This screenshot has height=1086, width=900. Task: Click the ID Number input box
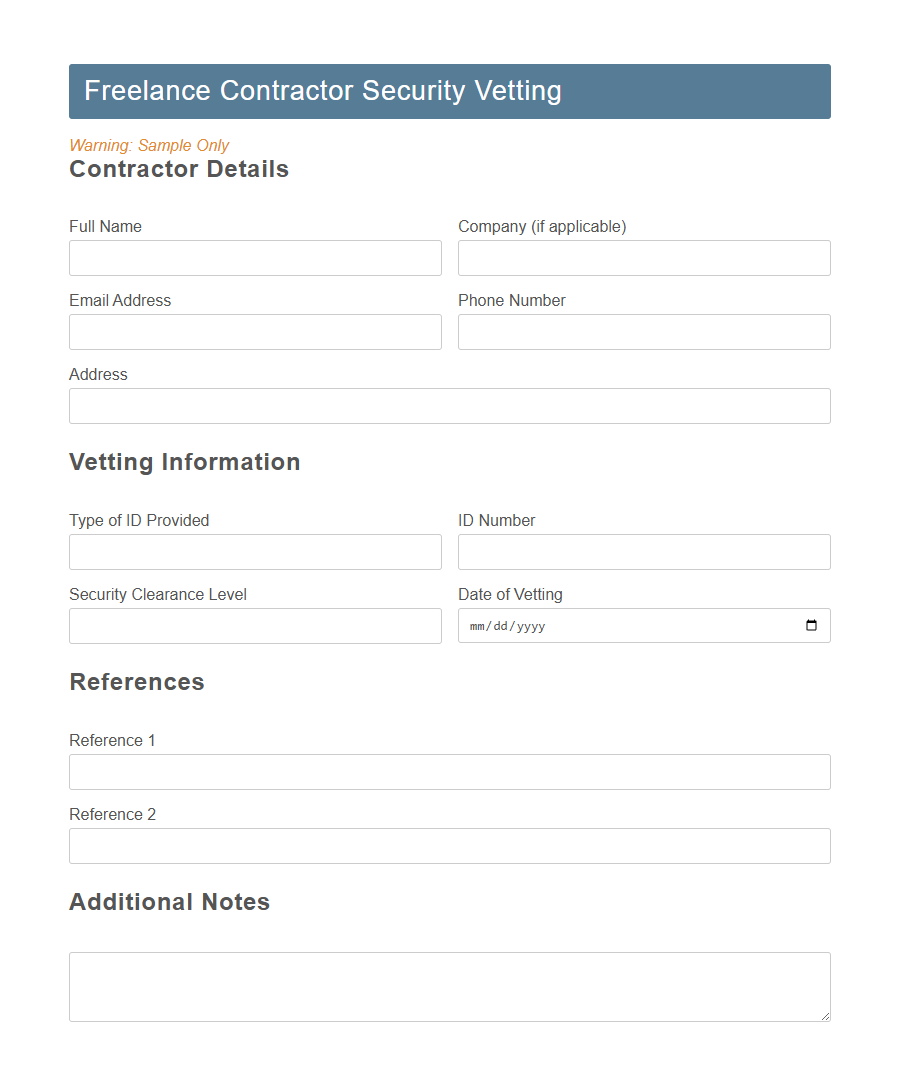point(643,552)
